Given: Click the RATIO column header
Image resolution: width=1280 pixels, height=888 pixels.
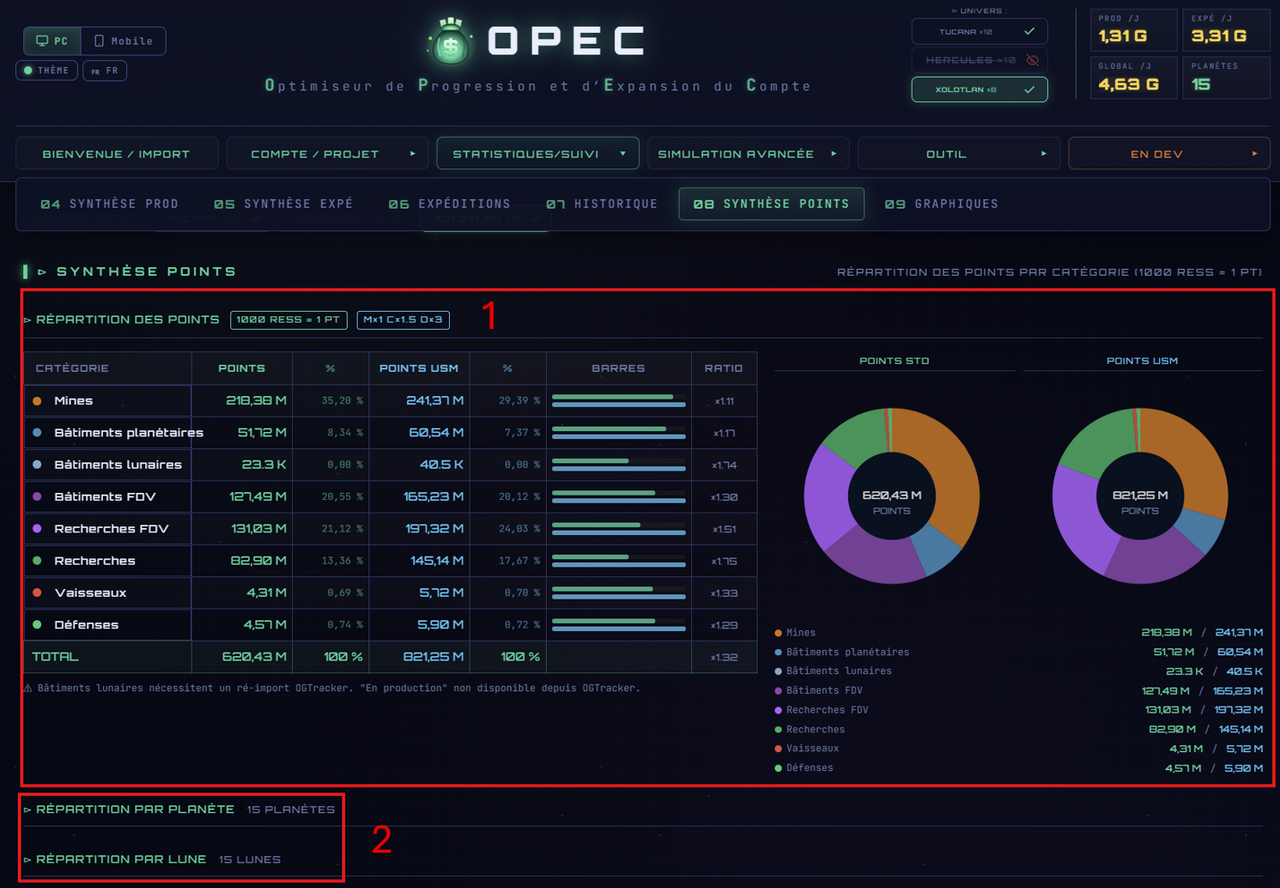Looking at the screenshot, I should (724, 368).
